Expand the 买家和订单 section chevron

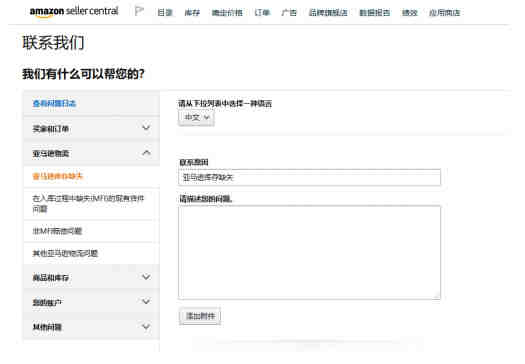[x=146, y=128]
